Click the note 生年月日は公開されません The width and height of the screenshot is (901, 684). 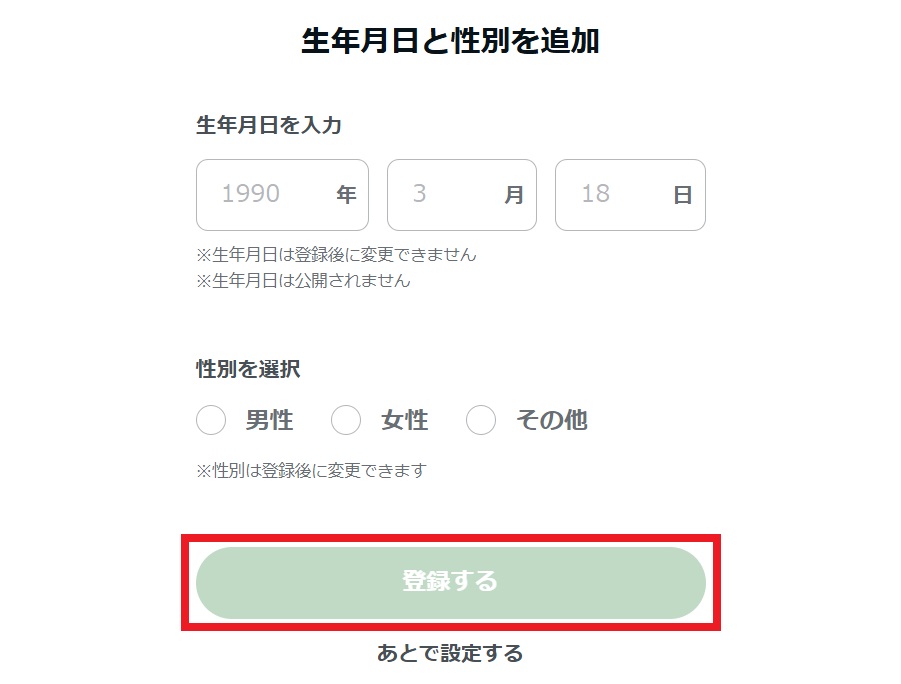303,280
